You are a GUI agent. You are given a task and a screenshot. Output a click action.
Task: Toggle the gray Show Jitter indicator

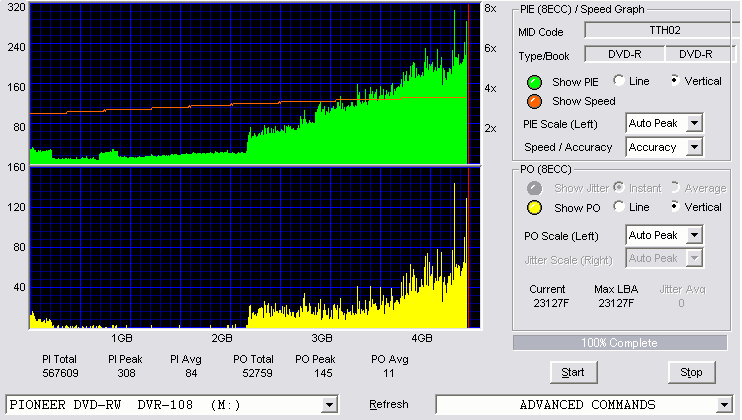tap(534, 188)
